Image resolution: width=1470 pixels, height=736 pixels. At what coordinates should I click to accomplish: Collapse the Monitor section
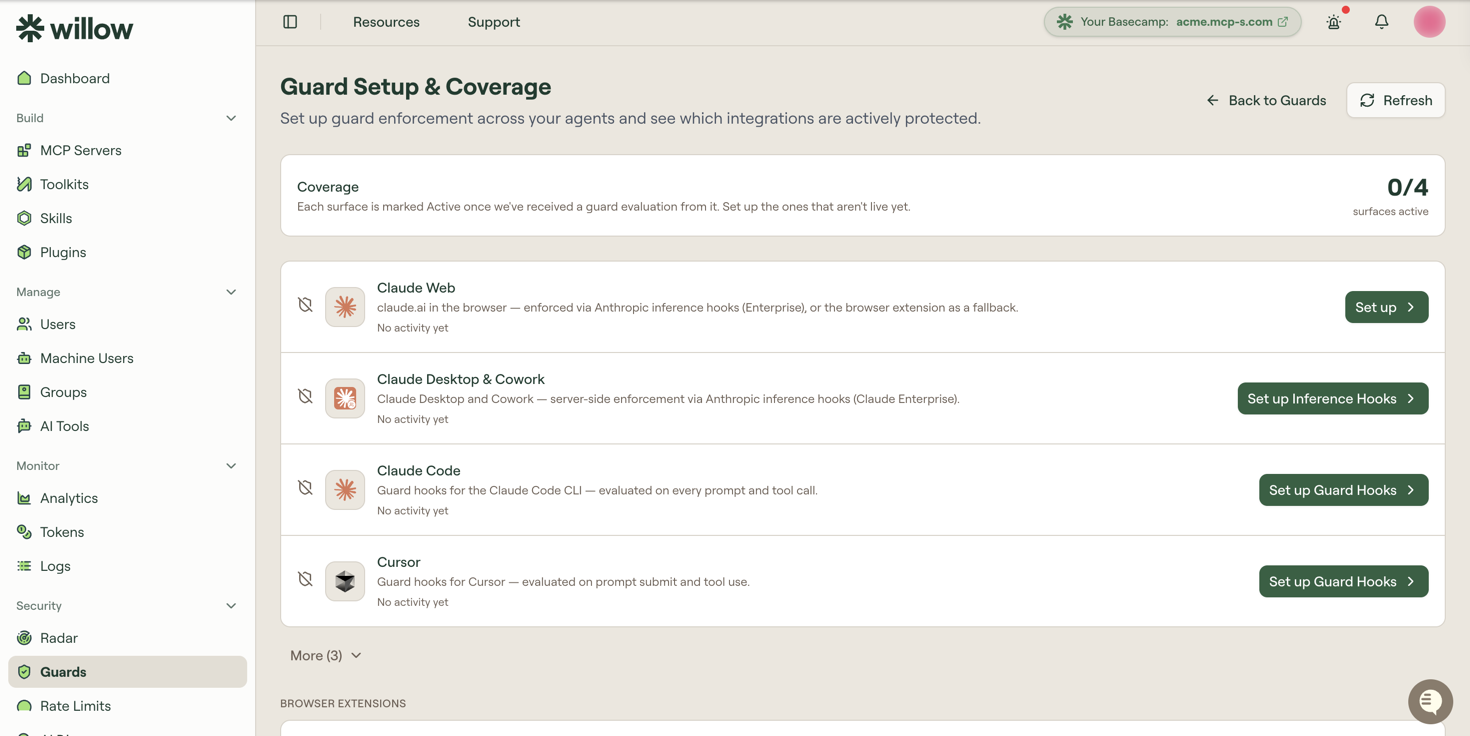pos(231,466)
